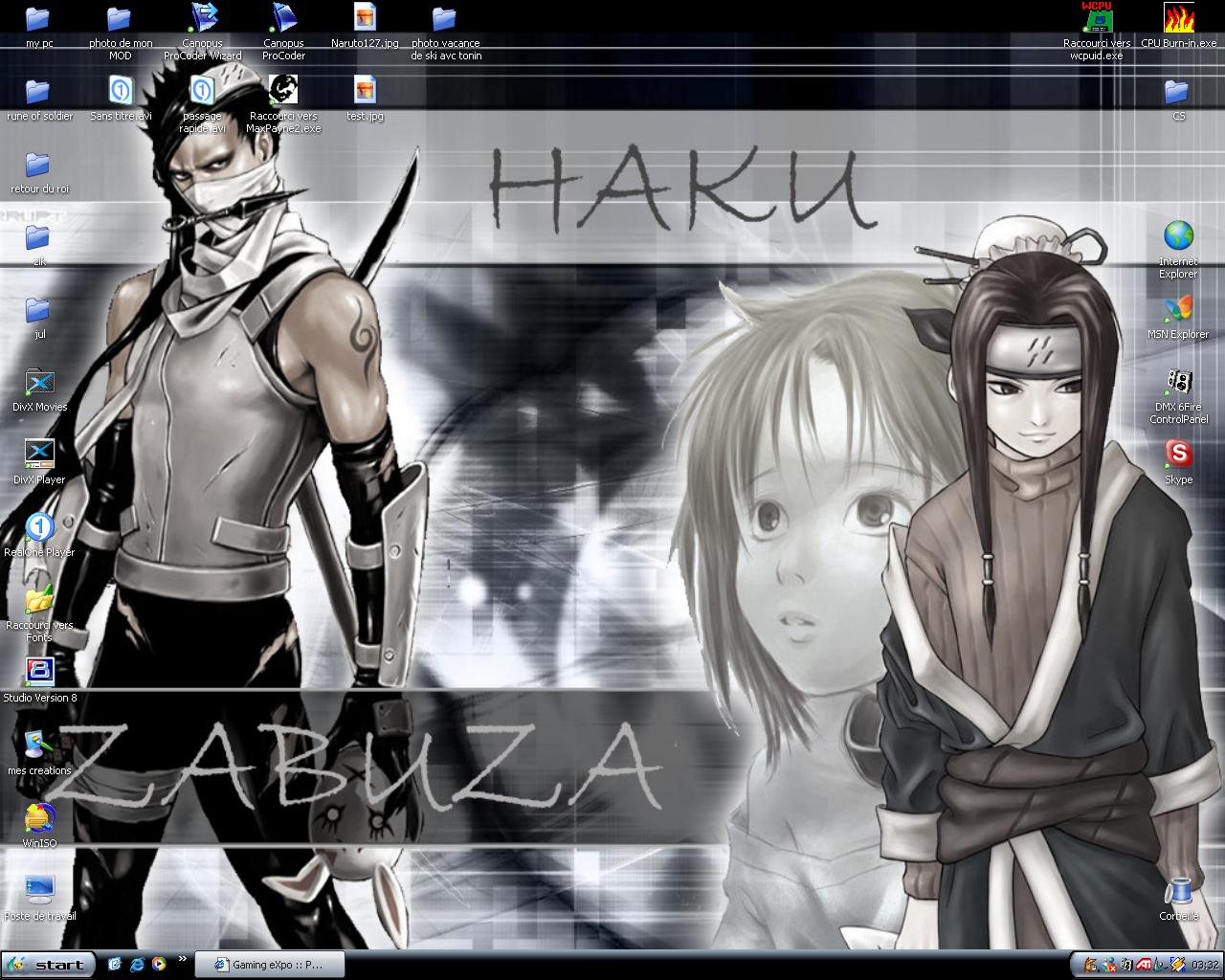
Task: Launch Internet Explorer from quick launch
Action: click(137, 965)
